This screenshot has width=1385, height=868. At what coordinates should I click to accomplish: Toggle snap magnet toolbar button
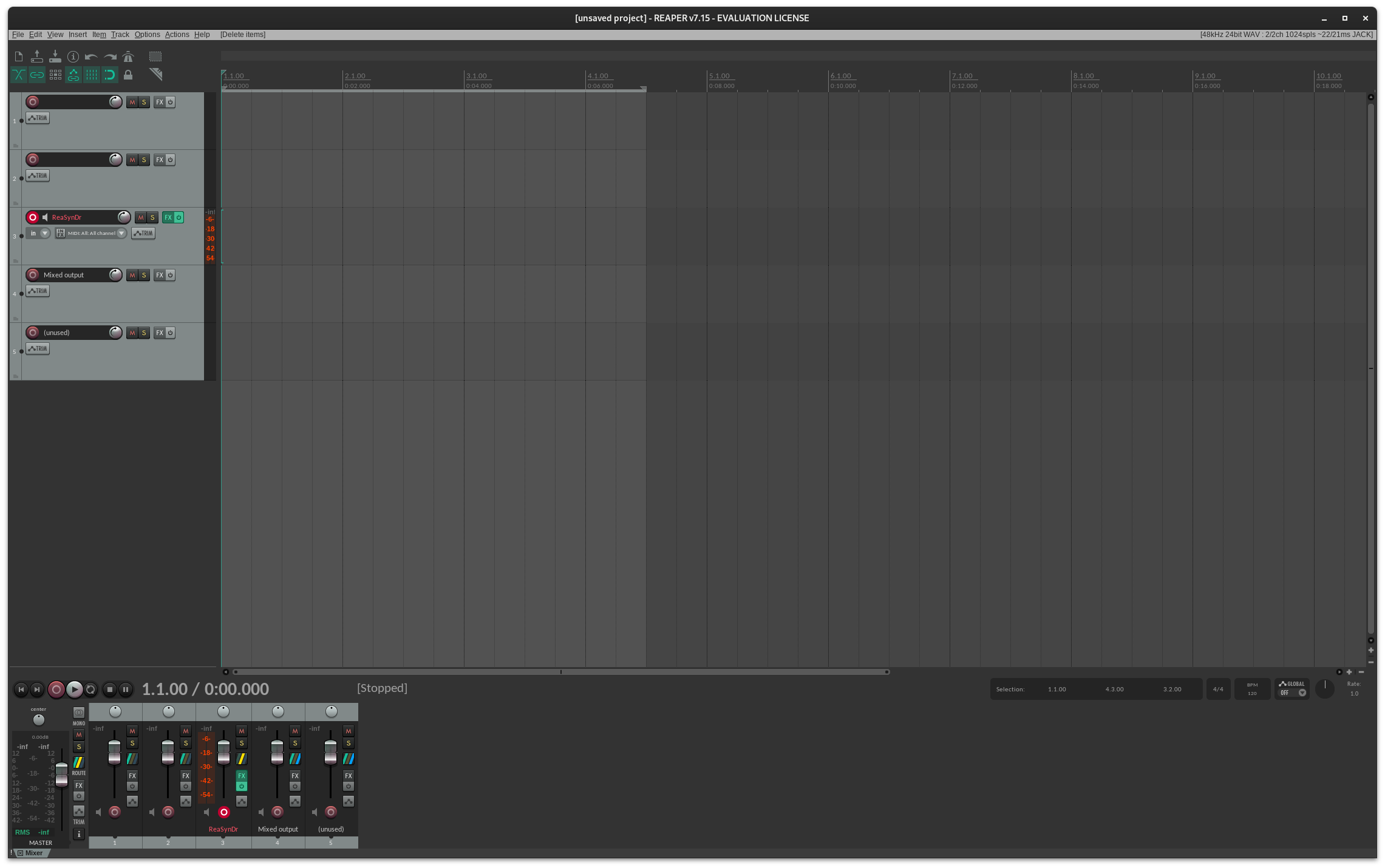(110, 75)
